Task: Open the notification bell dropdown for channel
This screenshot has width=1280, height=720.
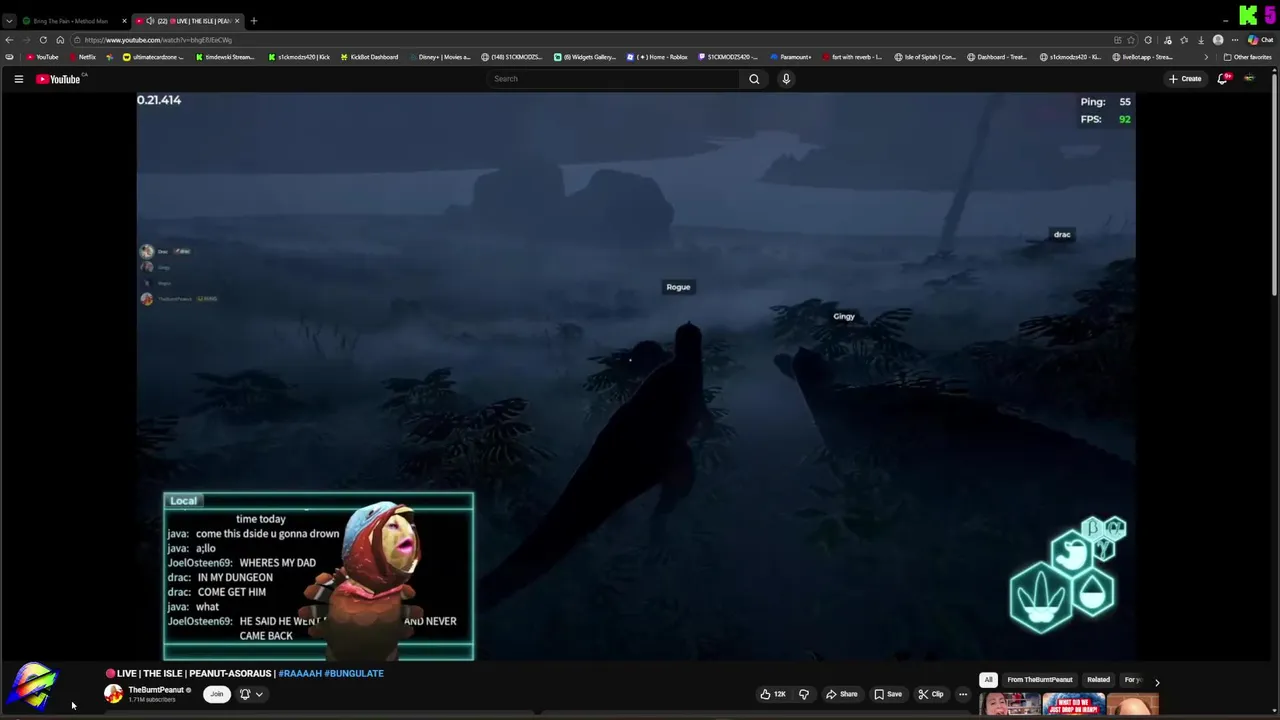Action: (x=251, y=694)
